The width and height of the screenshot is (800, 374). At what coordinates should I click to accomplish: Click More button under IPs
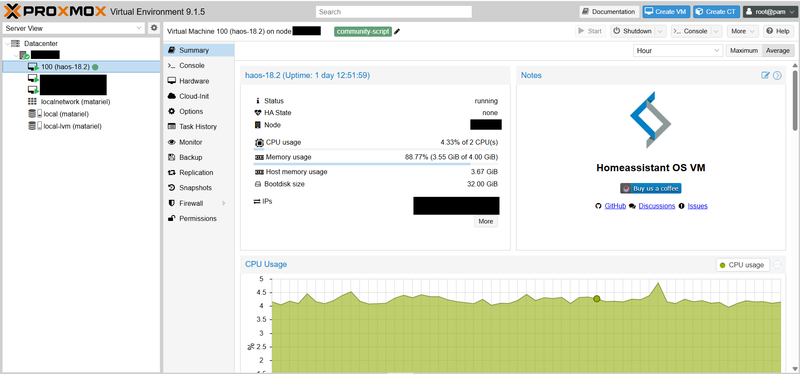[x=486, y=221]
